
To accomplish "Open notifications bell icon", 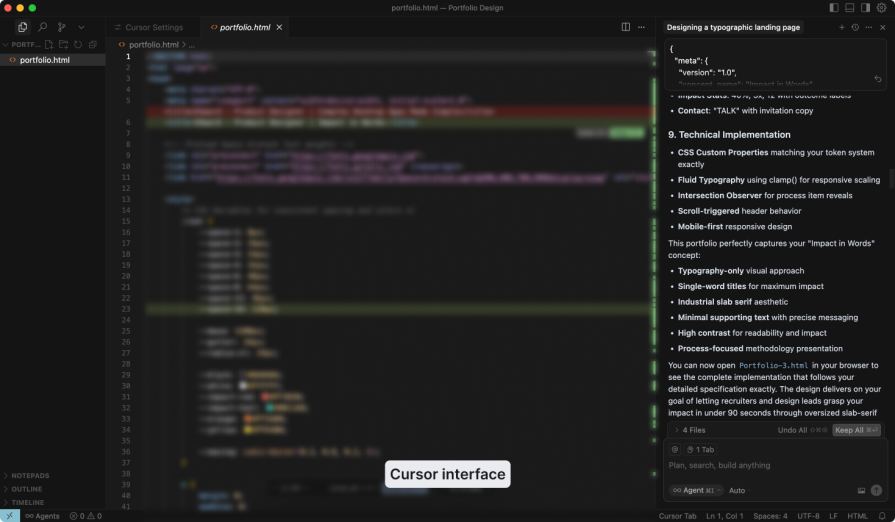I will pos(882,516).
